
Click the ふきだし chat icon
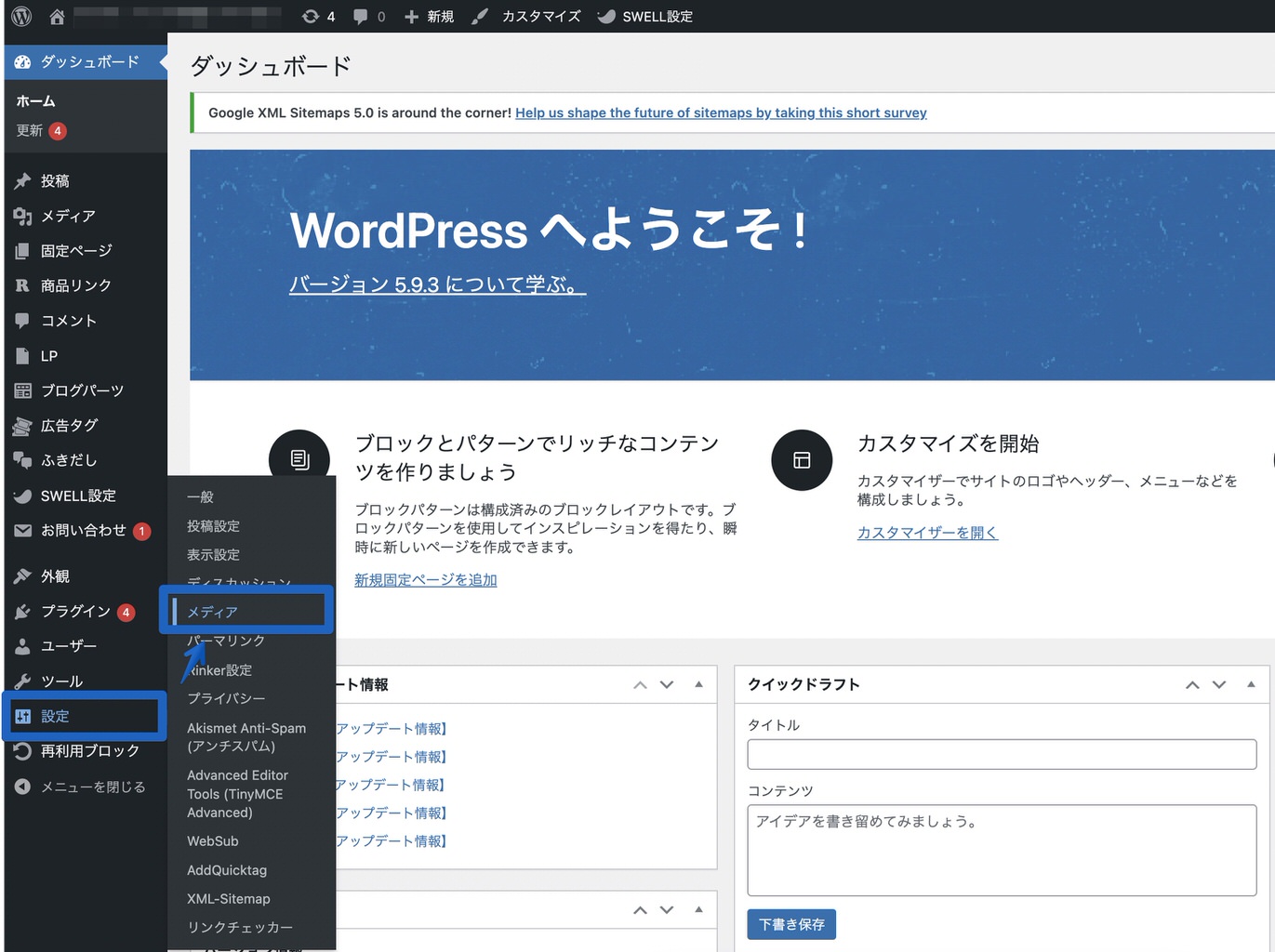tap(22, 460)
